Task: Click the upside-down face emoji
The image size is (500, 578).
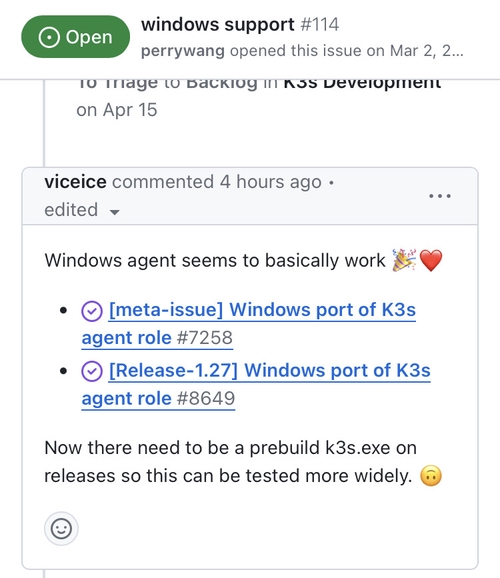Action: (x=431, y=476)
